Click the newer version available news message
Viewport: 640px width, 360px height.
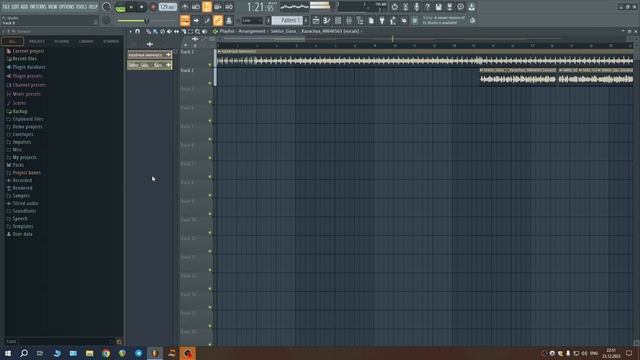[x=444, y=20]
